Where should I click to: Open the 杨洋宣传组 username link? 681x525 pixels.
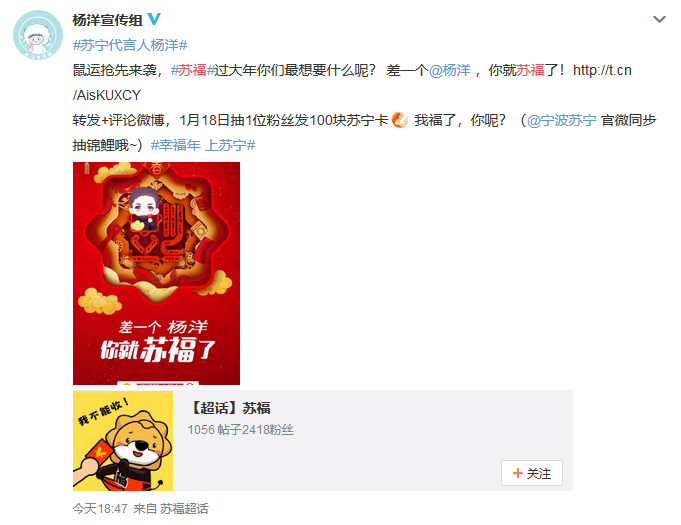pyautogui.click(x=107, y=20)
